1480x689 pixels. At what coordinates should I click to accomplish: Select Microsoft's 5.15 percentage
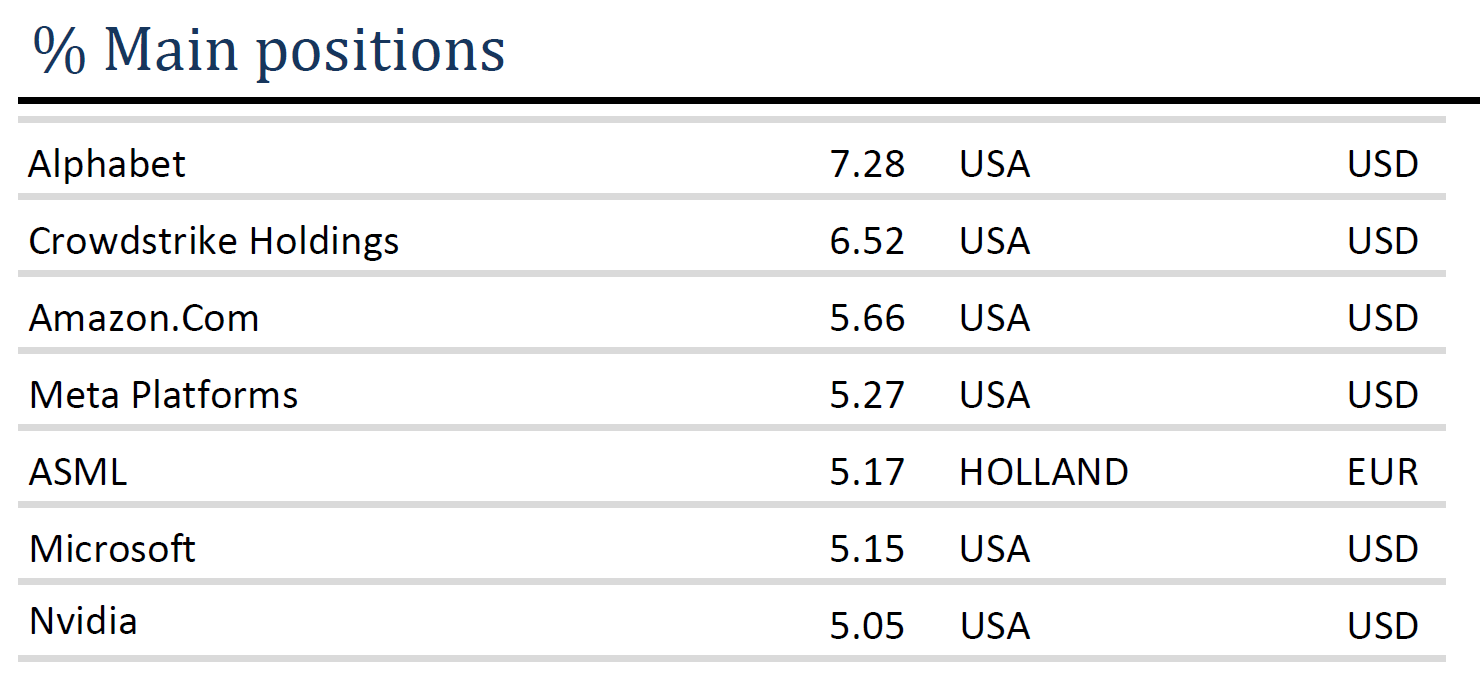coord(867,549)
